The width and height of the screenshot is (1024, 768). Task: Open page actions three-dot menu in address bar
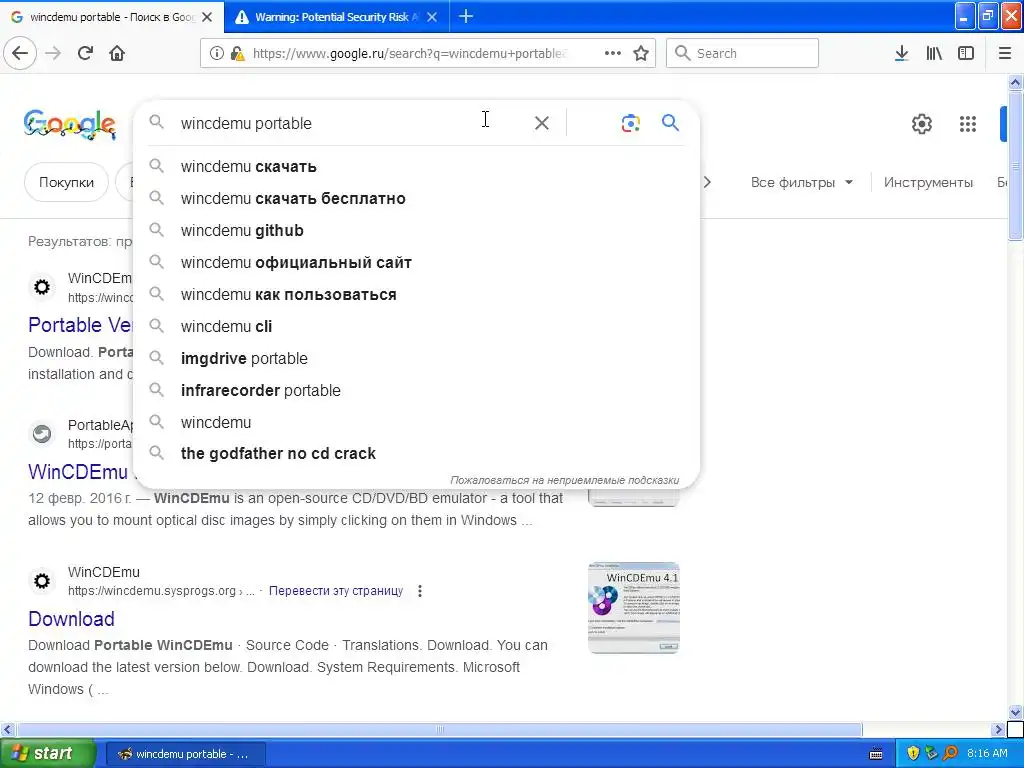[x=613, y=53]
